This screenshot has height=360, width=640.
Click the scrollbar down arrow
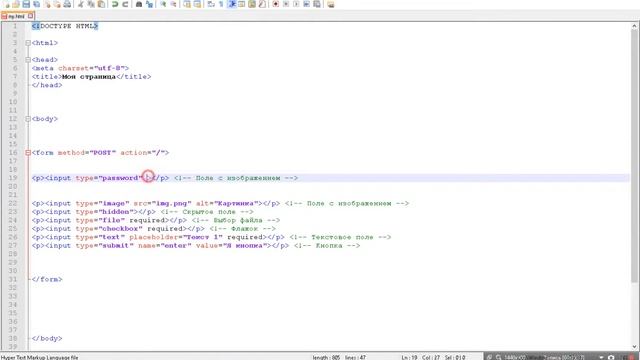click(x=634, y=347)
